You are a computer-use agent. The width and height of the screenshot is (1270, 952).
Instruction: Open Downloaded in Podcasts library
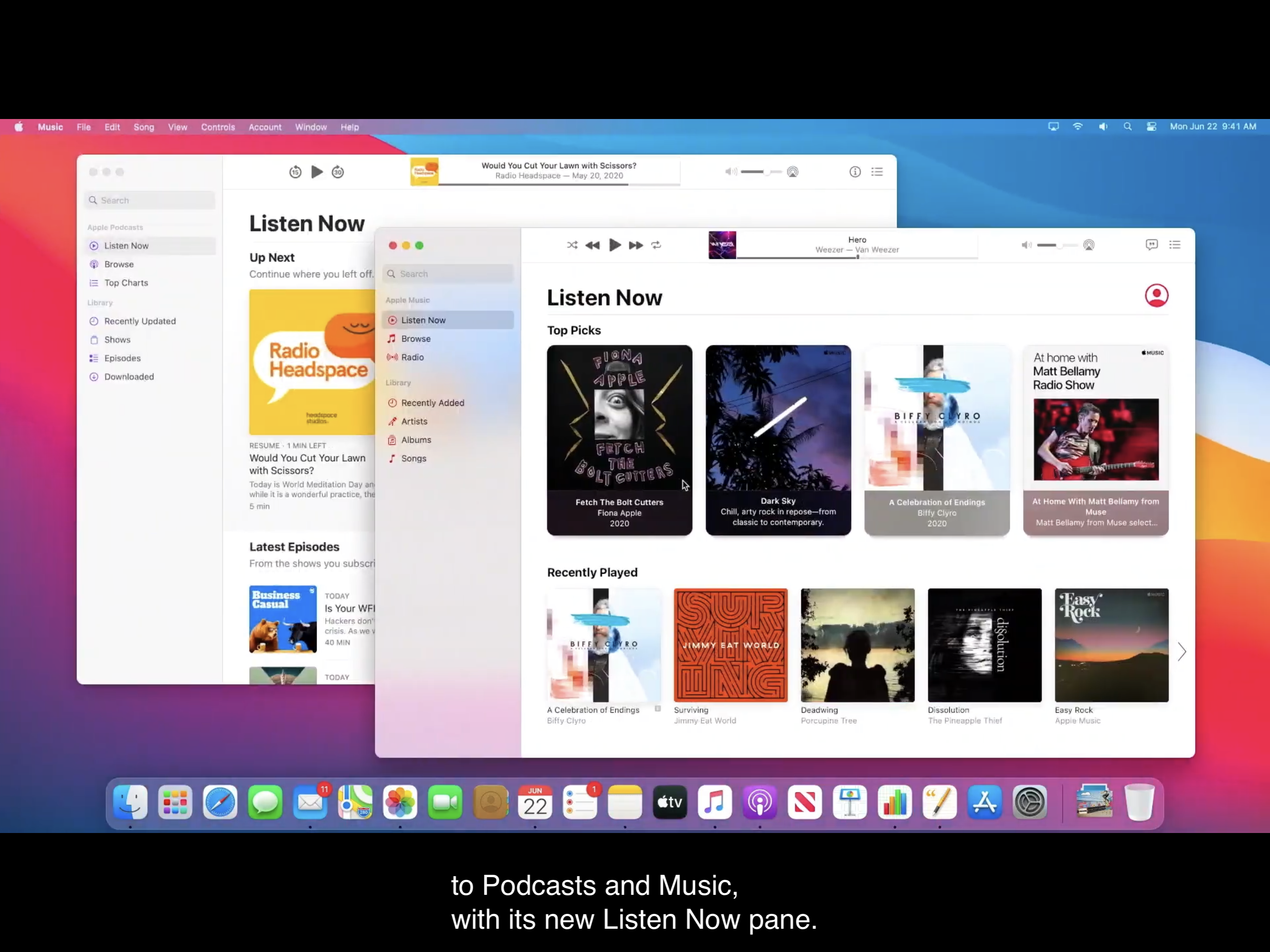point(150,377)
